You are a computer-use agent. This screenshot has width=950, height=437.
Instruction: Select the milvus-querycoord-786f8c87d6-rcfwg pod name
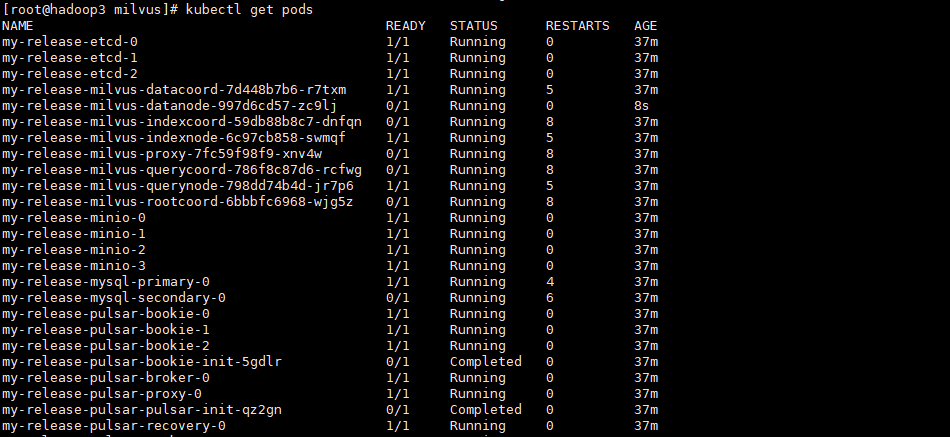pyautogui.click(x=182, y=170)
